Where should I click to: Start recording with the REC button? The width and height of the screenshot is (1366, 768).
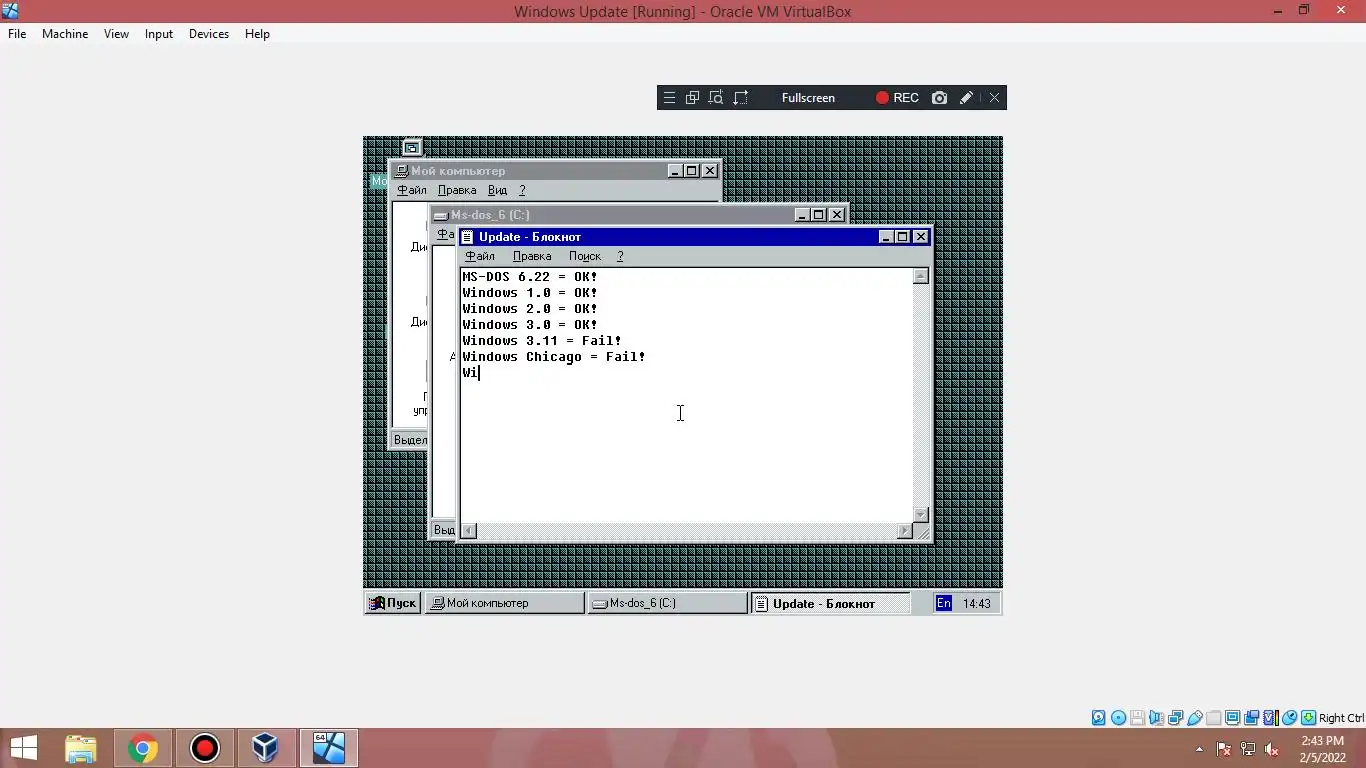897,98
